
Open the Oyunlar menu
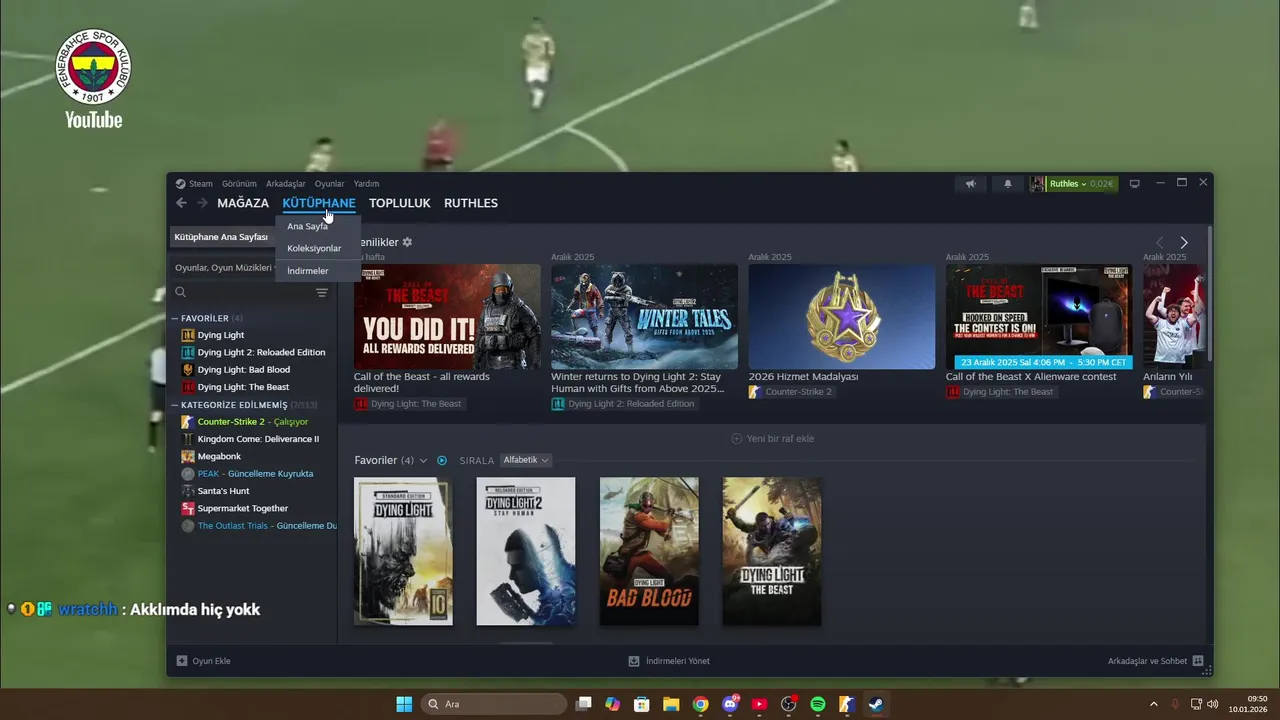(329, 184)
